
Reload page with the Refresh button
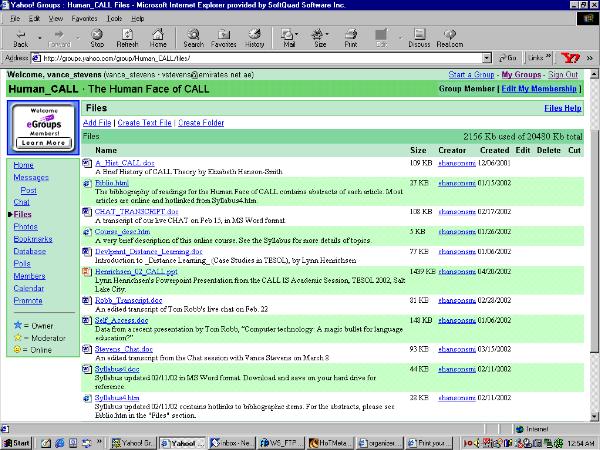(x=127, y=38)
